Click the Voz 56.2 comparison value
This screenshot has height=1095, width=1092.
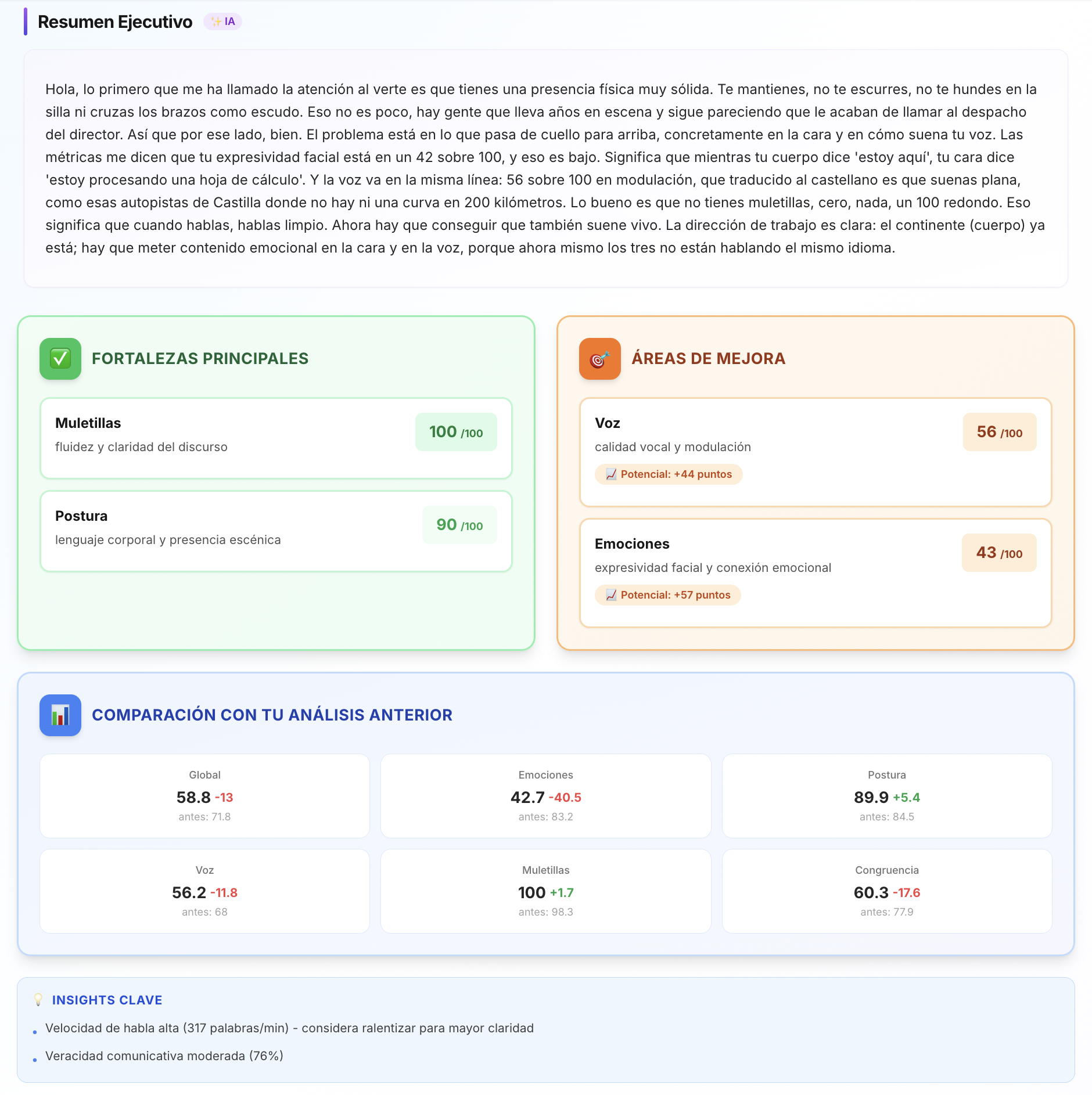(x=189, y=893)
